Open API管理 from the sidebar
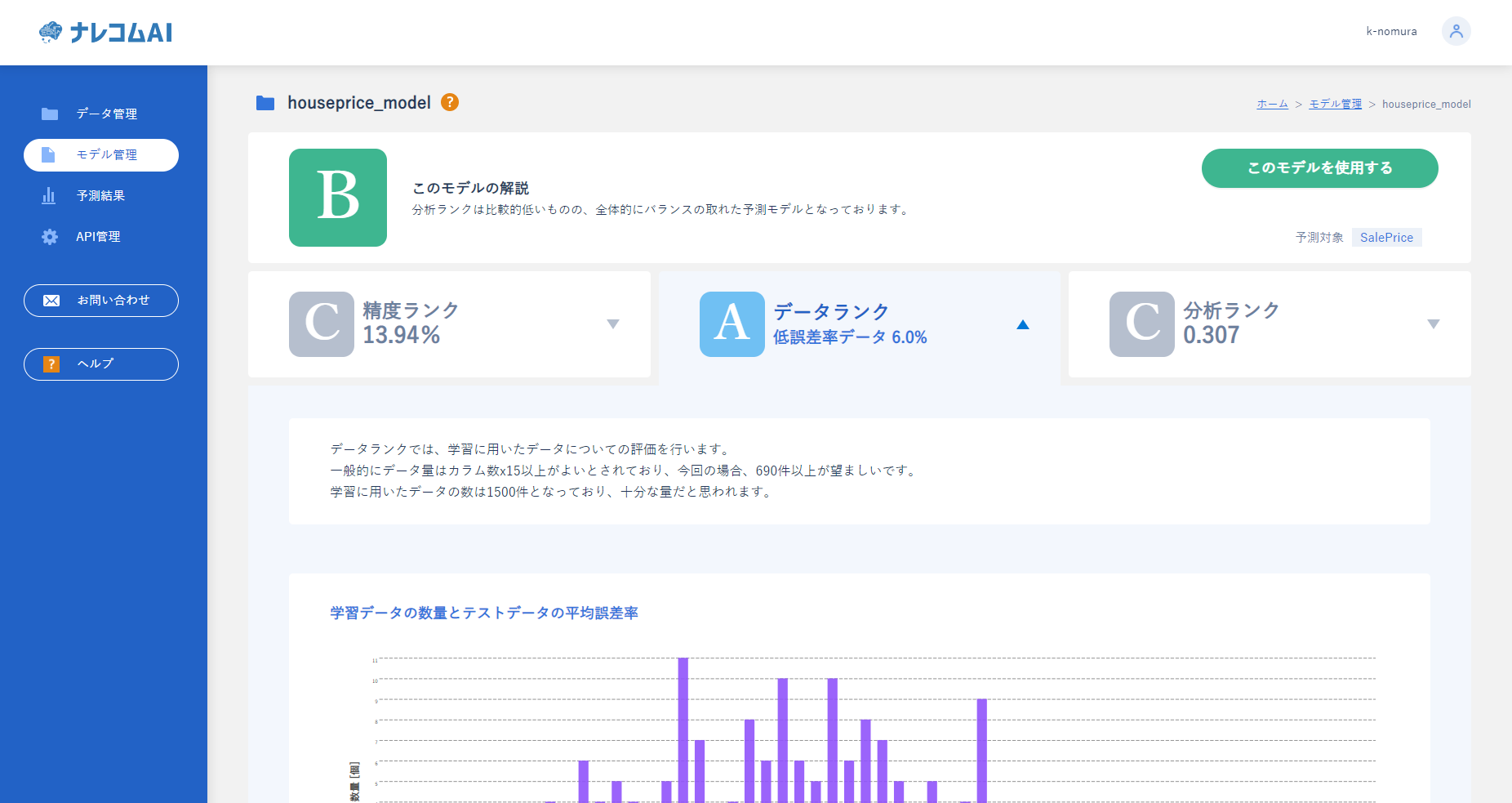The image size is (1512, 803). click(x=101, y=236)
